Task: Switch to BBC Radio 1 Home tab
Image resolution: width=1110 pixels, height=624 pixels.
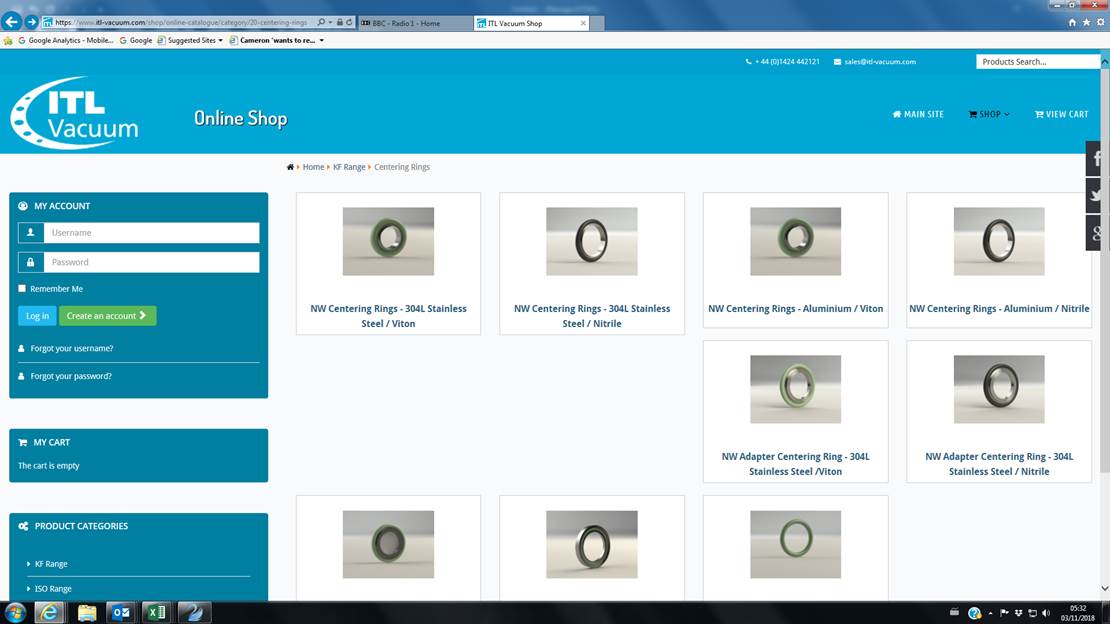Action: (x=416, y=23)
